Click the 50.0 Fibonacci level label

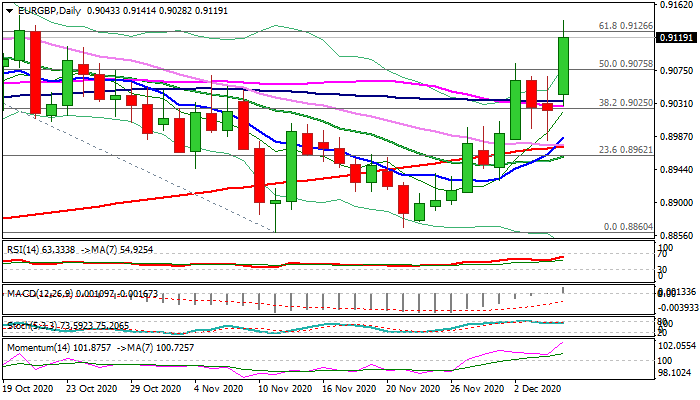tap(625, 63)
